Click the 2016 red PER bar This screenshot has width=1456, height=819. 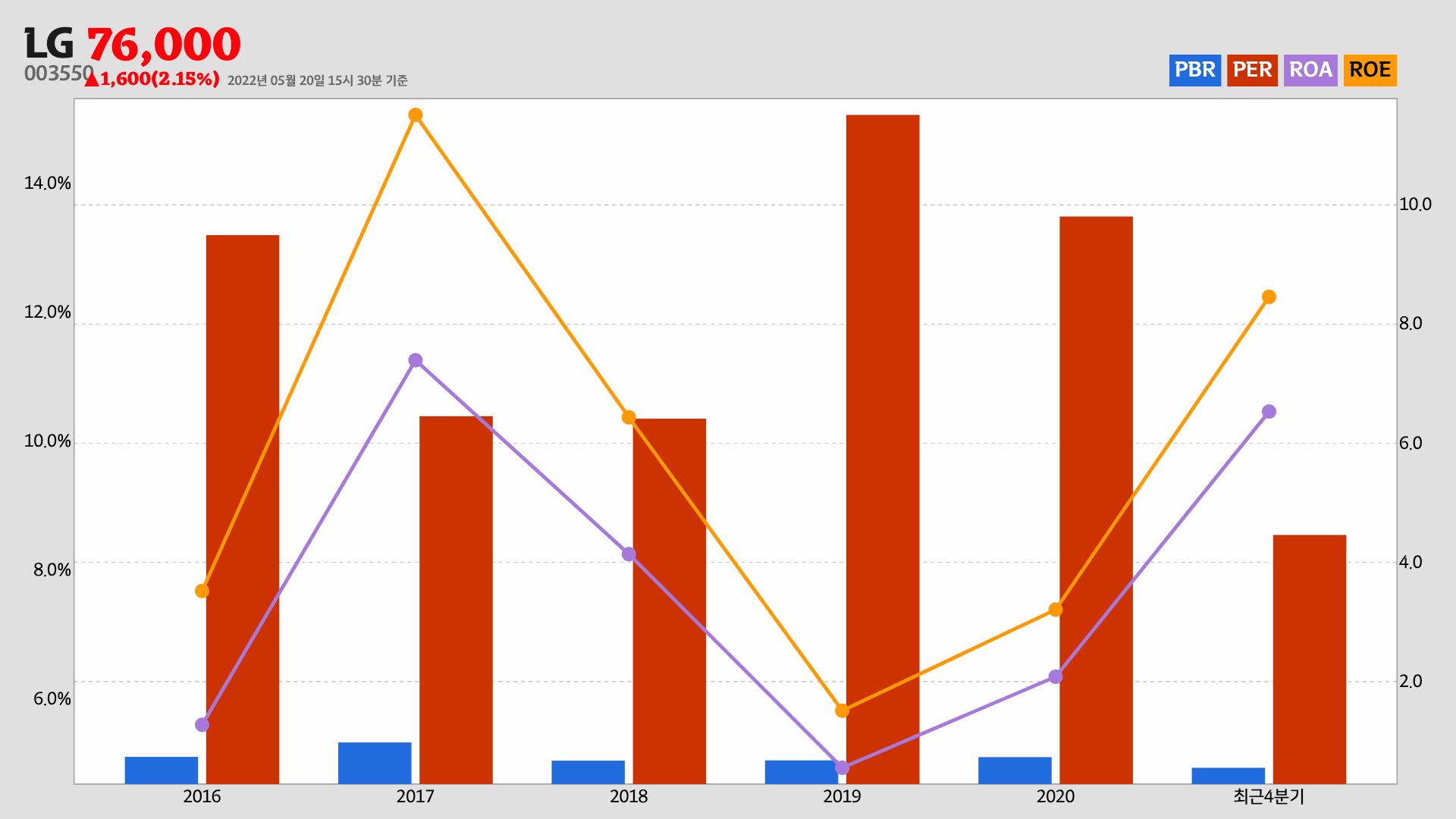pos(243,510)
